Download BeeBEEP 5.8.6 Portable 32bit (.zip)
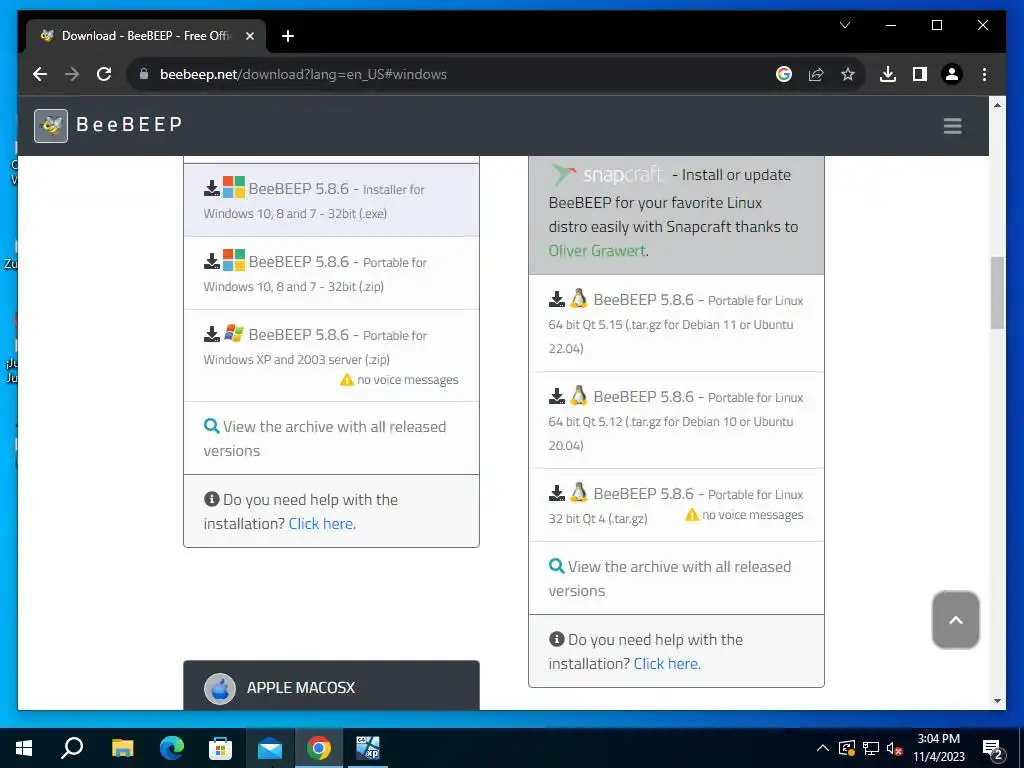Image resolution: width=1024 pixels, height=768 pixels. [x=332, y=273]
